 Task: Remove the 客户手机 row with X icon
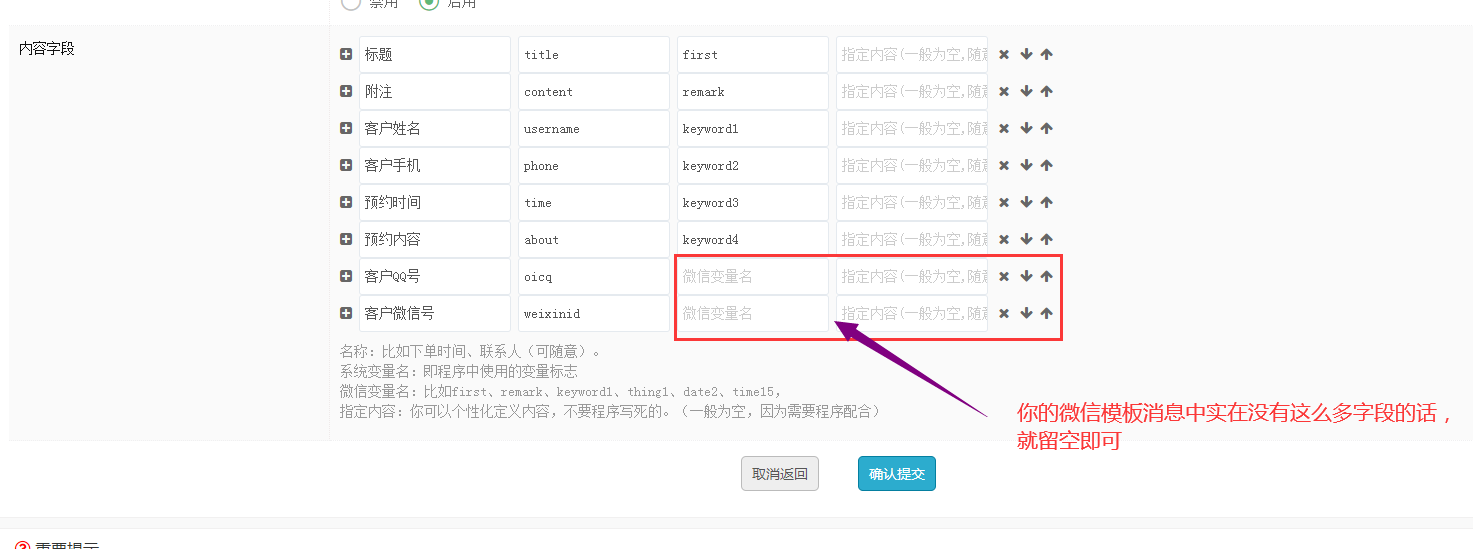pos(1004,166)
